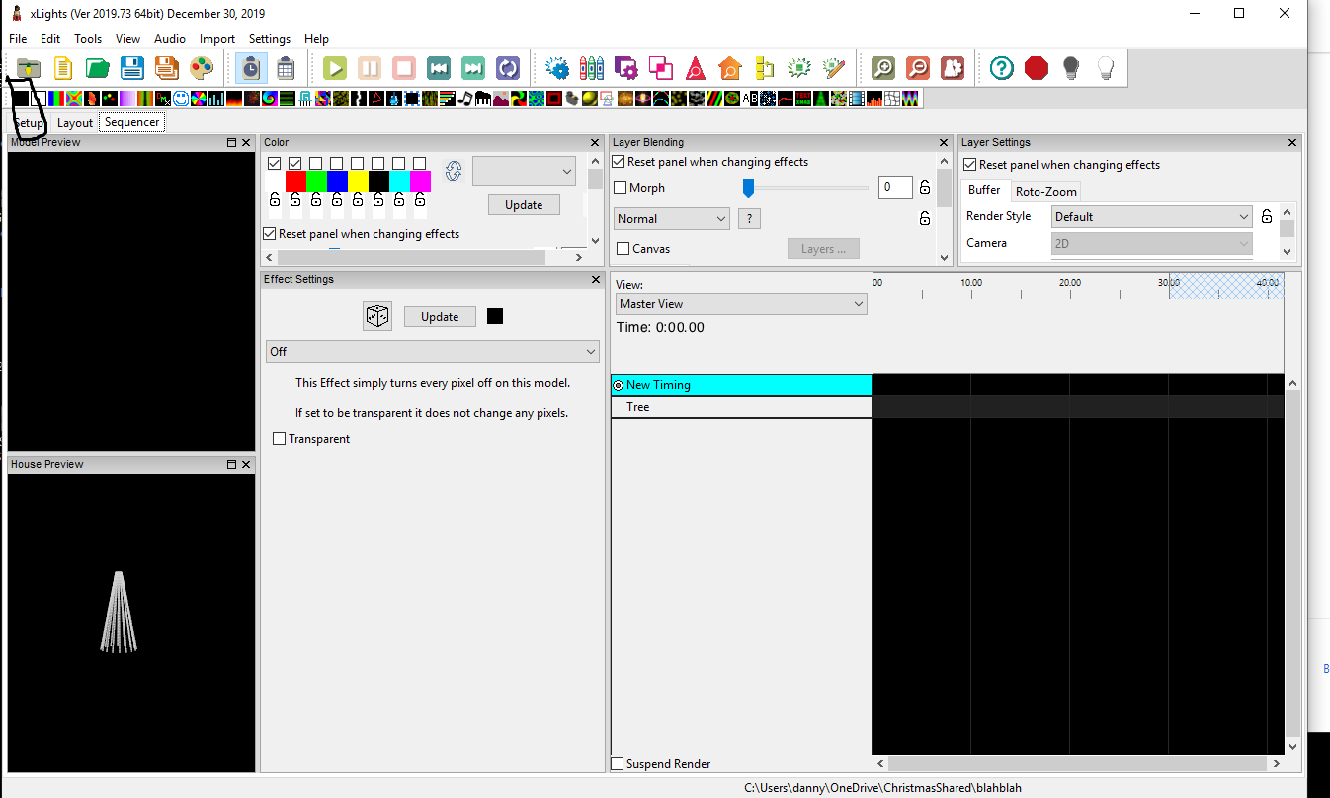Image resolution: width=1330 pixels, height=798 pixels.
Task: Click the clipboard with clock toolbar icon
Action: (x=251, y=68)
